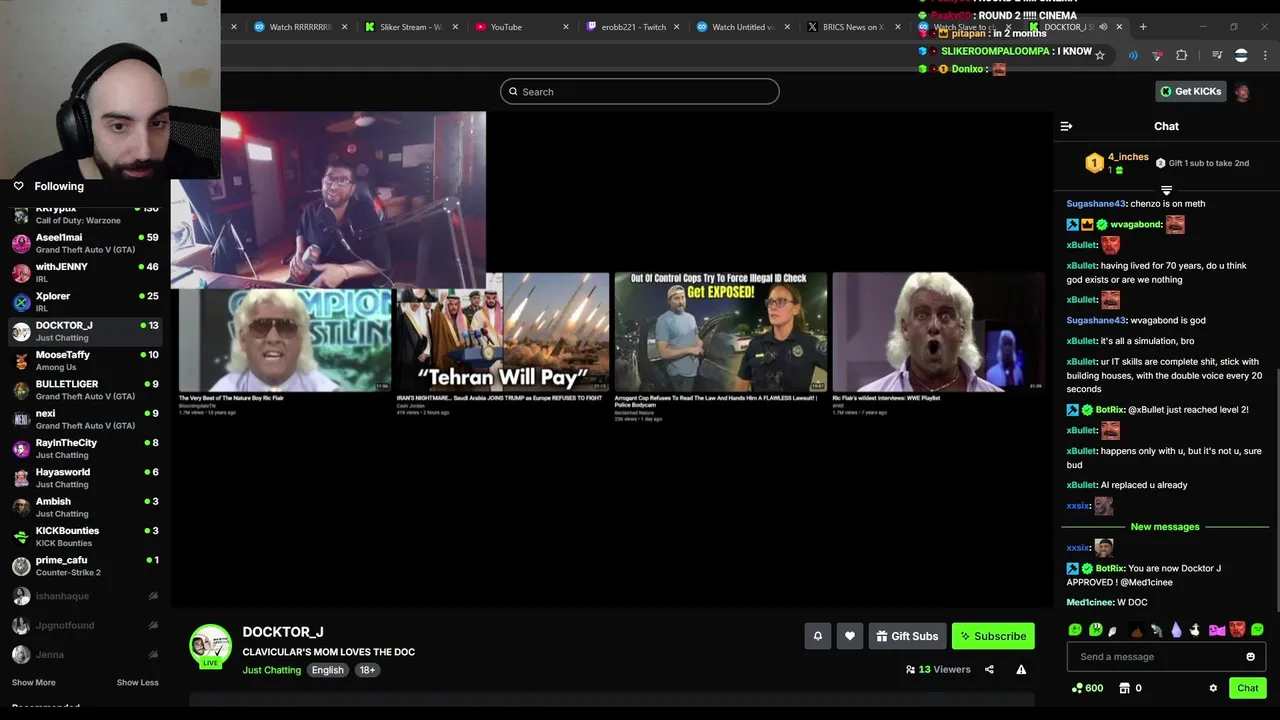
Task: Click the green Subscribe button
Action: coord(993,636)
